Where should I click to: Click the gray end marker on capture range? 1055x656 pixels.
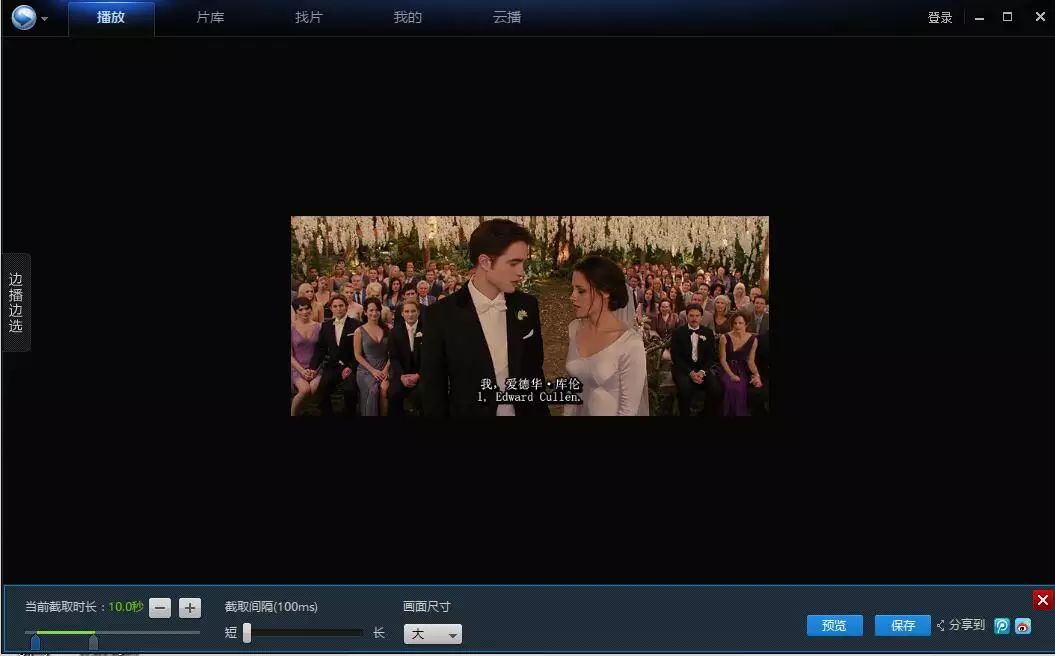pyautogui.click(x=94, y=643)
